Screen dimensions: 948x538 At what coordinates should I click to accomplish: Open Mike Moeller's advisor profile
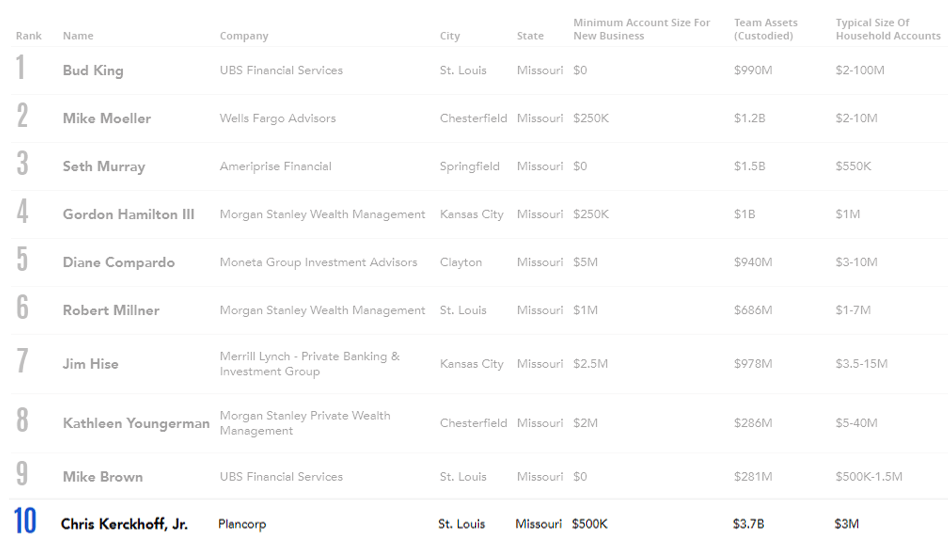pos(107,118)
